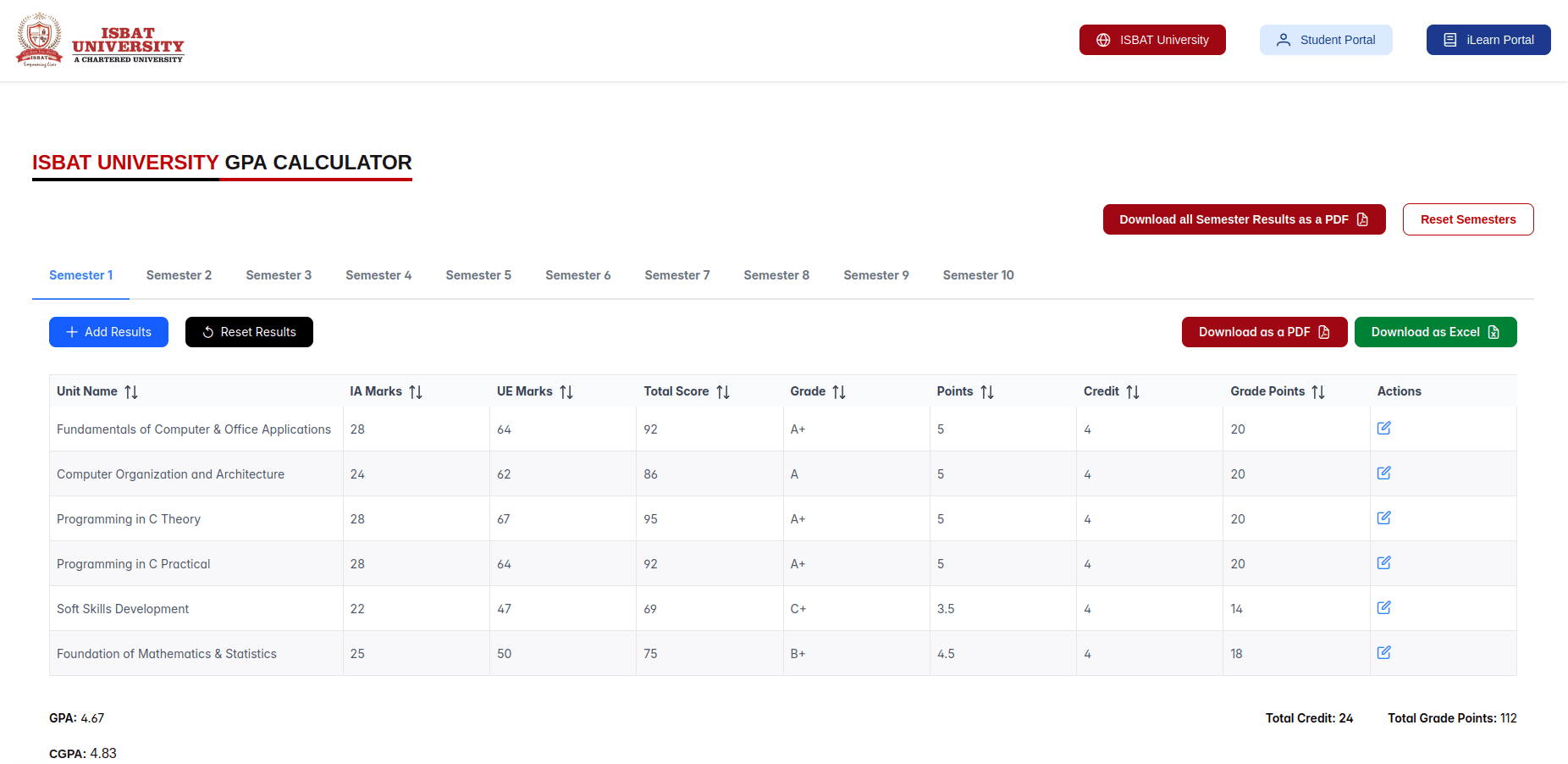Edit the Foundation of Mathematics & Statistics row
This screenshot has height=764, width=1568.
(x=1384, y=652)
